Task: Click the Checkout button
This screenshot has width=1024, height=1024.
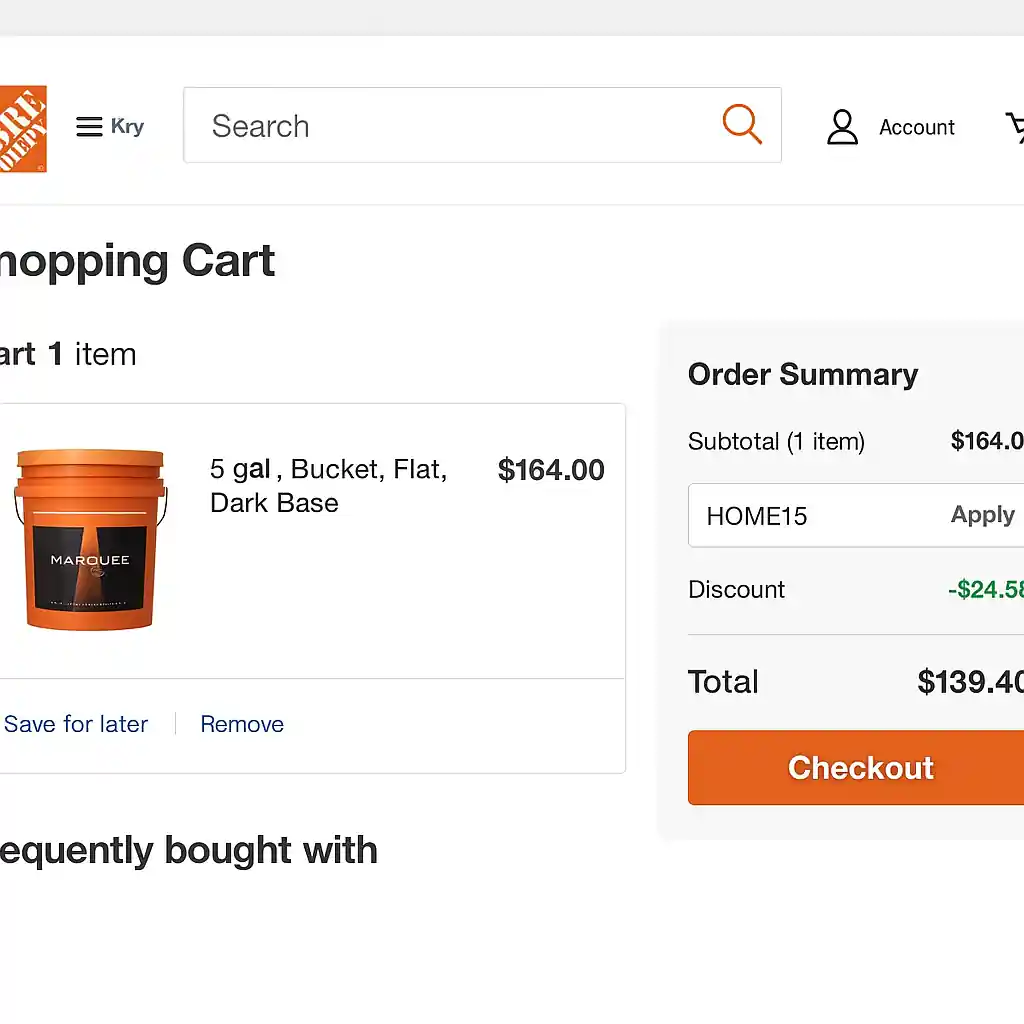Action: click(x=860, y=768)
